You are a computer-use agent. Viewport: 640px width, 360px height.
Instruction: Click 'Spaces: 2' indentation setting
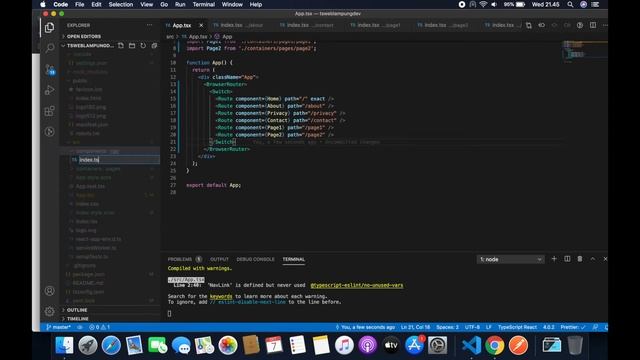[x=447, y=327]
